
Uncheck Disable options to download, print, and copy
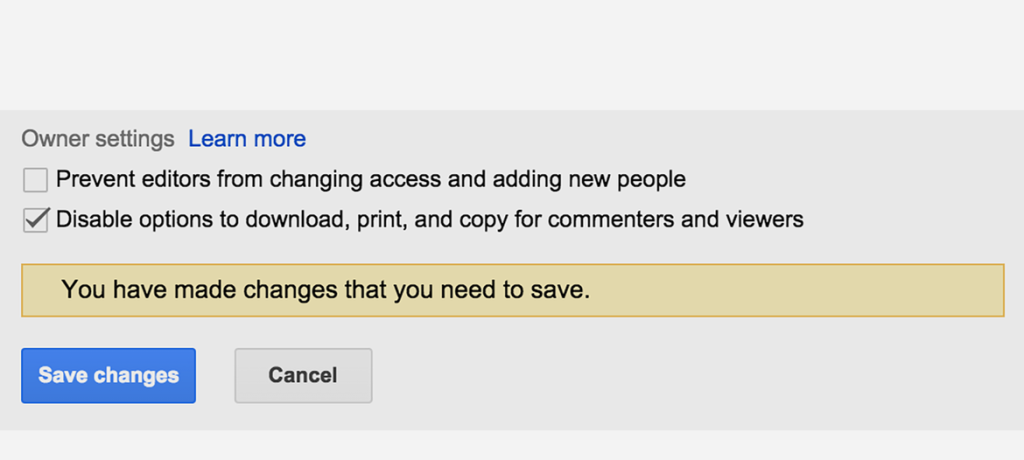35,220
